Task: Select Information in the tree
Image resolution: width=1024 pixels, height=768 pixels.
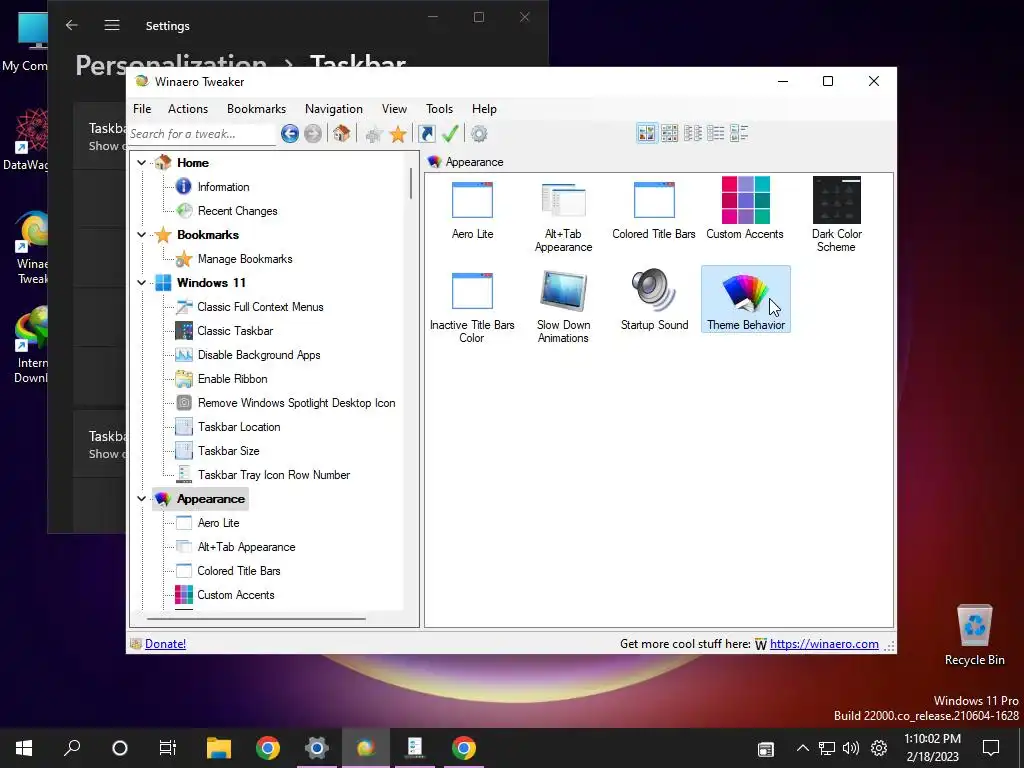Action: point(223,187)
